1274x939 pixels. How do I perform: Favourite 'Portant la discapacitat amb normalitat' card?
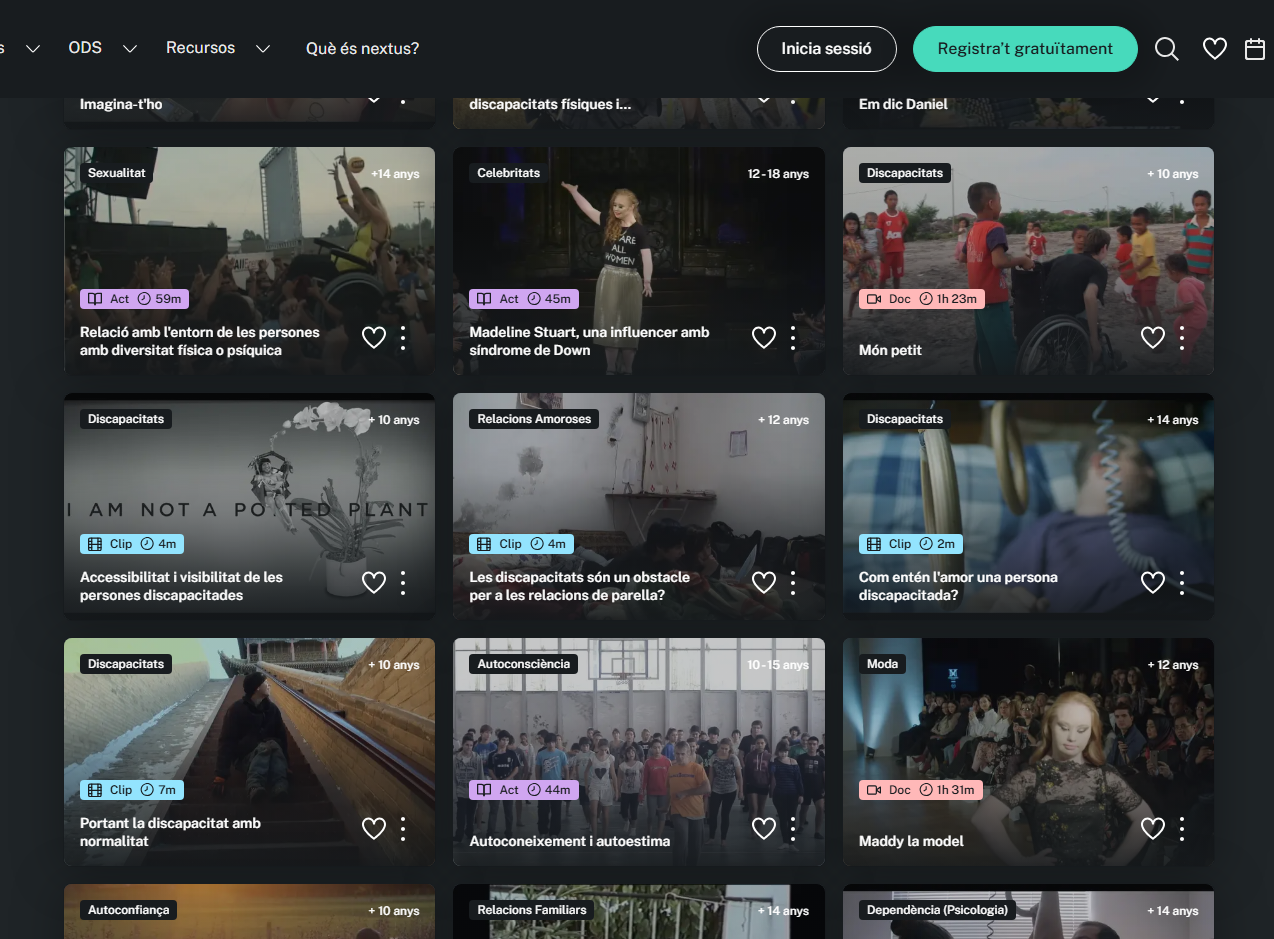[x=374, y=829]
